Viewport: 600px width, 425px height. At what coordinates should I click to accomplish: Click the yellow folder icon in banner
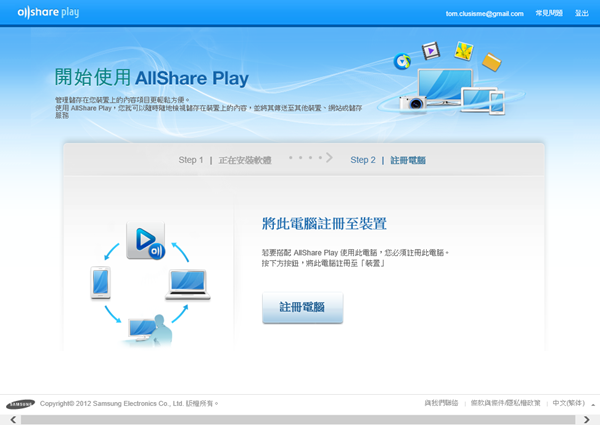(491, 62)
